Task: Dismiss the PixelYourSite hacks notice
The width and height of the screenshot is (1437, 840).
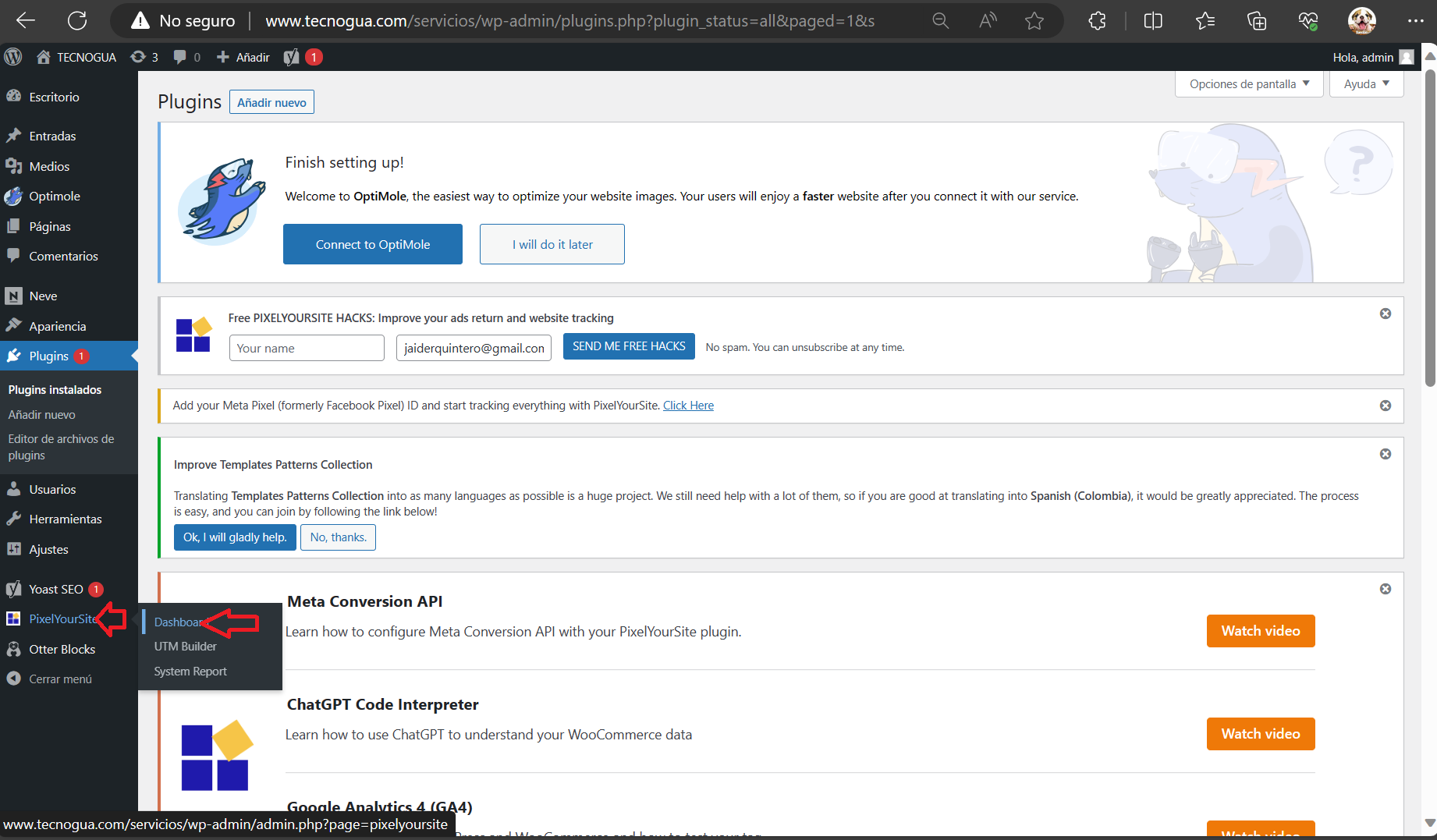Action: click(x=1386, y=314)
